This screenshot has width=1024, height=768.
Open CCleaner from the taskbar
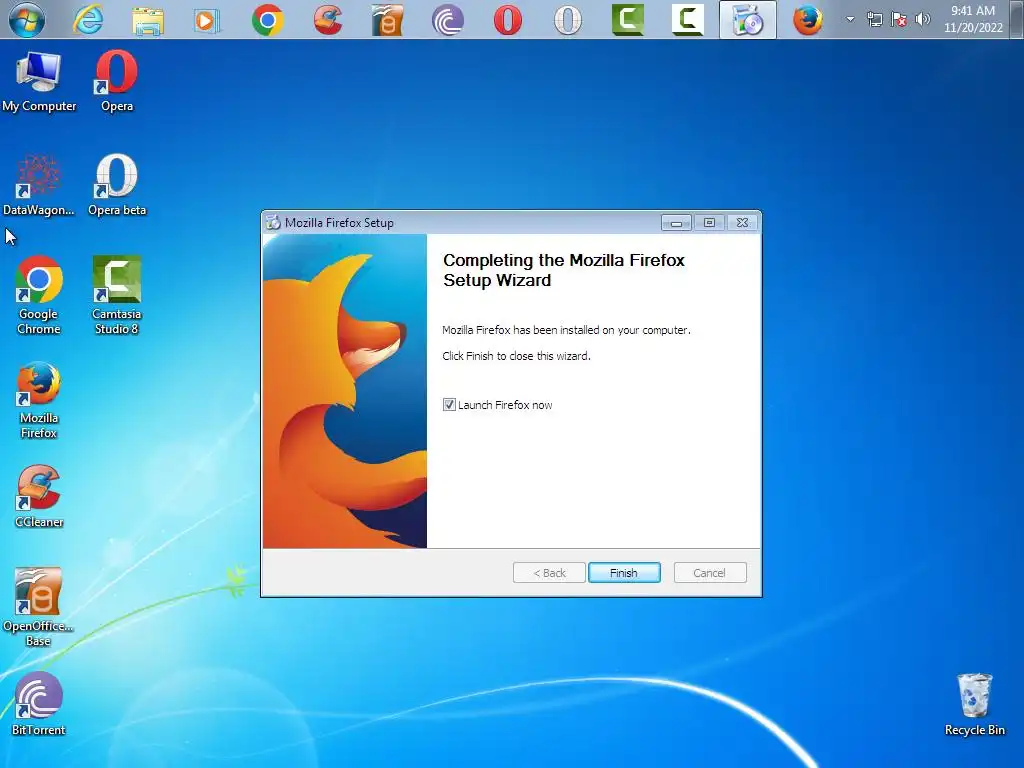328,20
